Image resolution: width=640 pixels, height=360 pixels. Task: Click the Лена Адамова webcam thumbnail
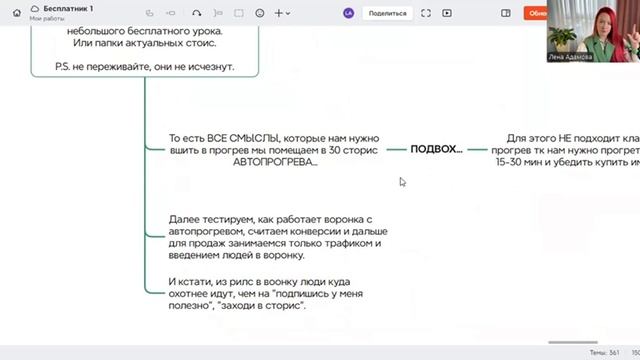593,31
